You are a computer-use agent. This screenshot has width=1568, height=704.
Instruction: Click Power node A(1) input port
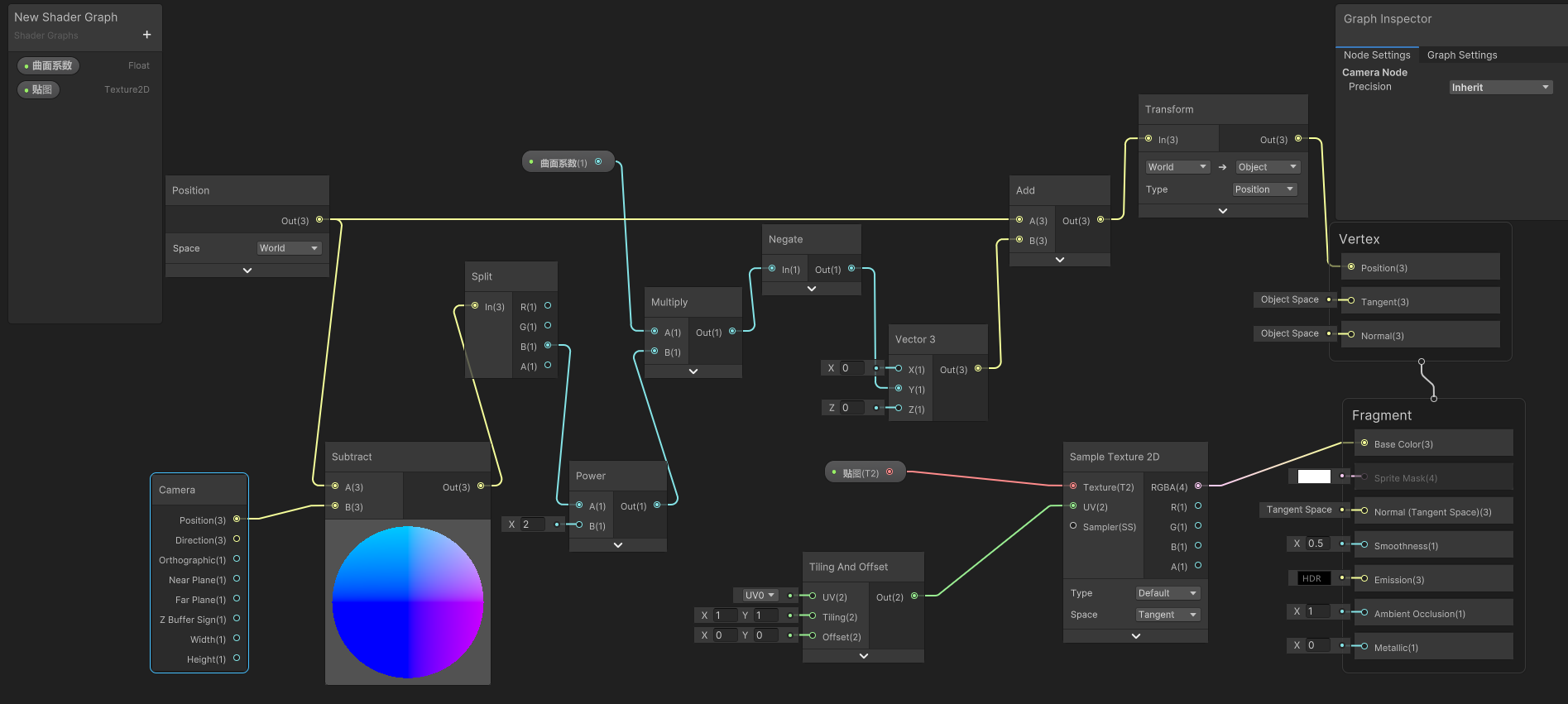click(579, 505)
